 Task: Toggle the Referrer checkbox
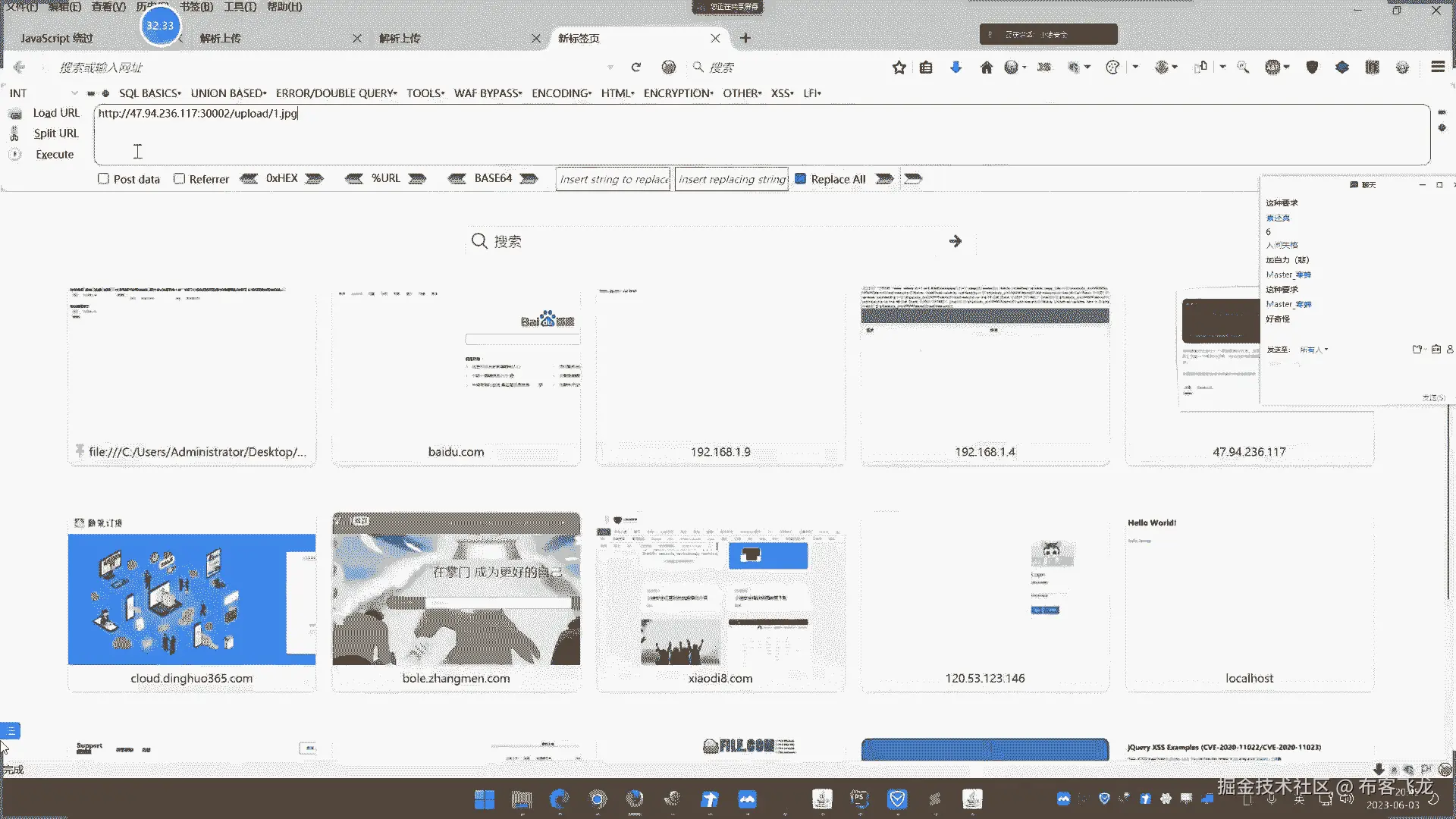(180, 179)
